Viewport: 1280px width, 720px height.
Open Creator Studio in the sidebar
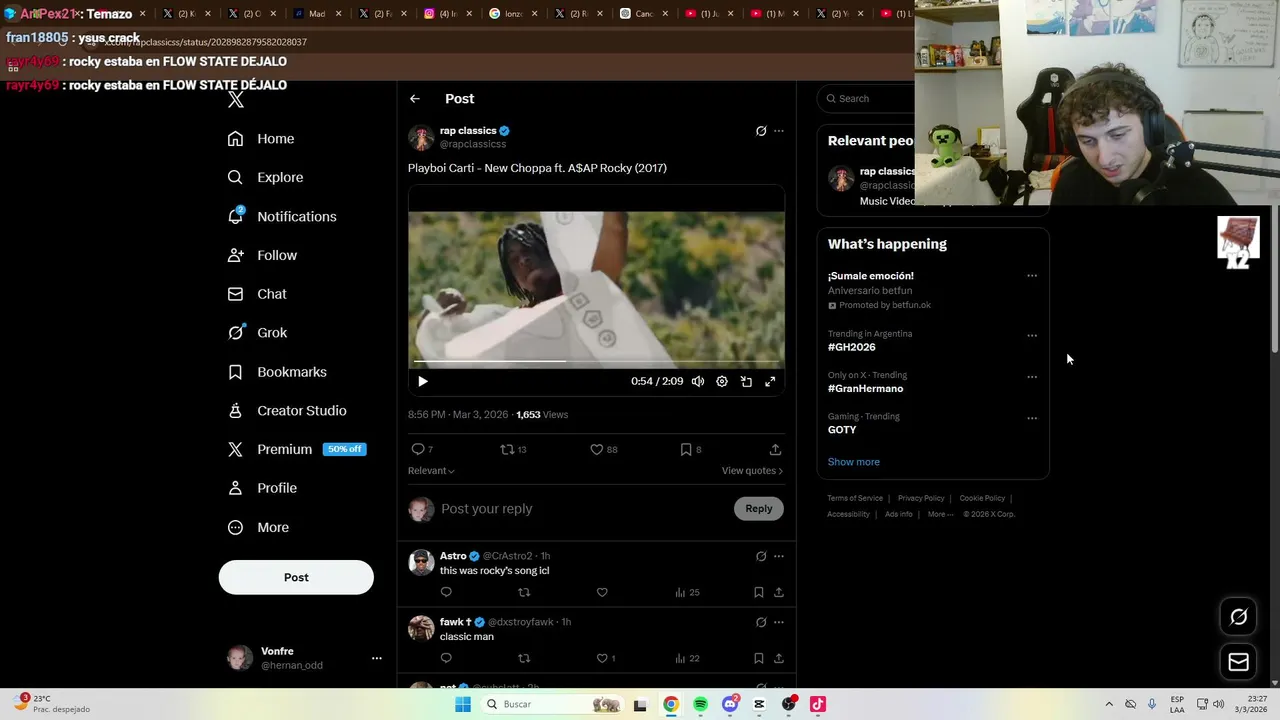287,411
